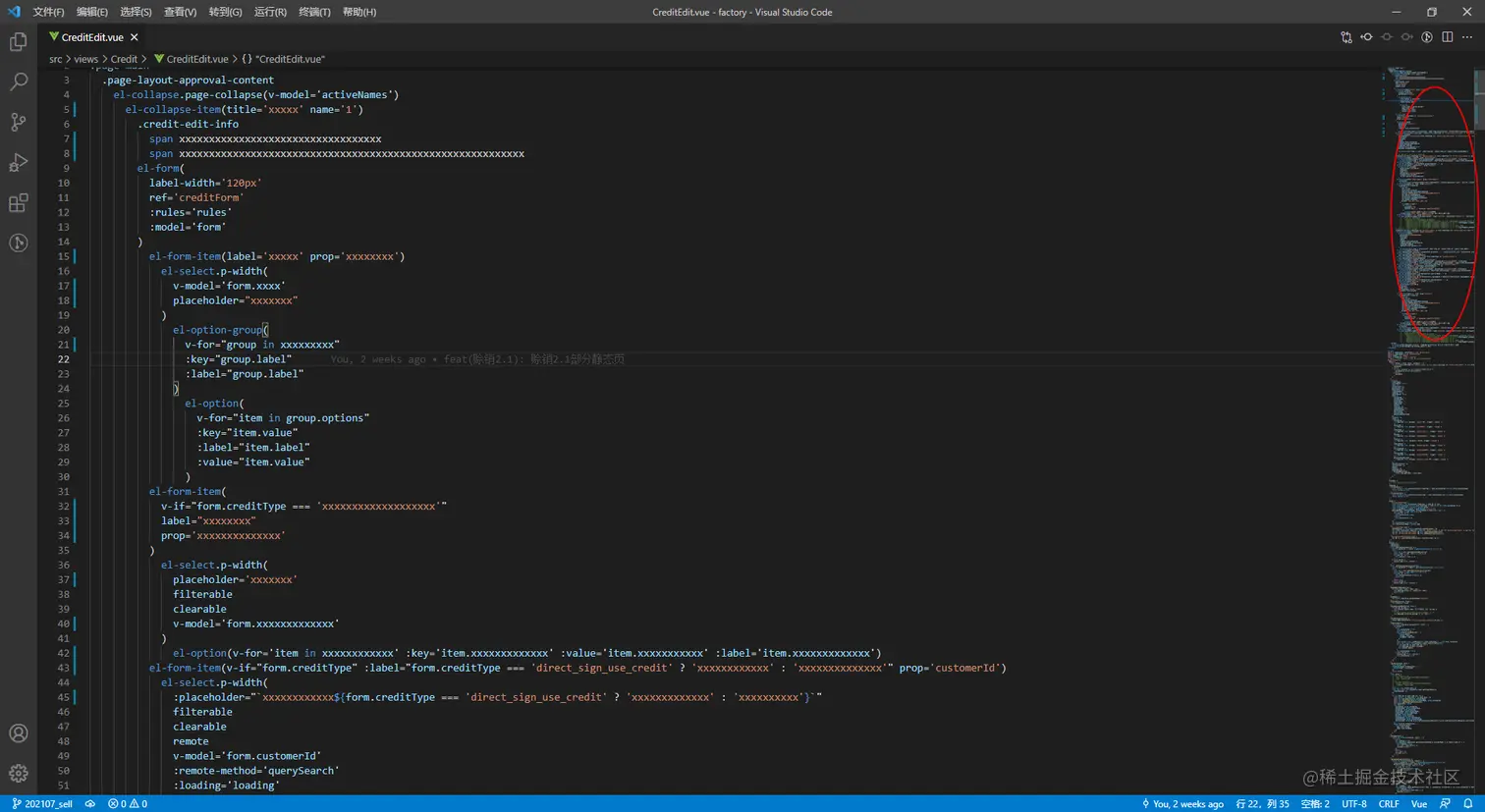Click the Vue icon on the CreditEdit.vue tab
The height and width of the screenshot is (812, 1485).
(x=54, y=37)
